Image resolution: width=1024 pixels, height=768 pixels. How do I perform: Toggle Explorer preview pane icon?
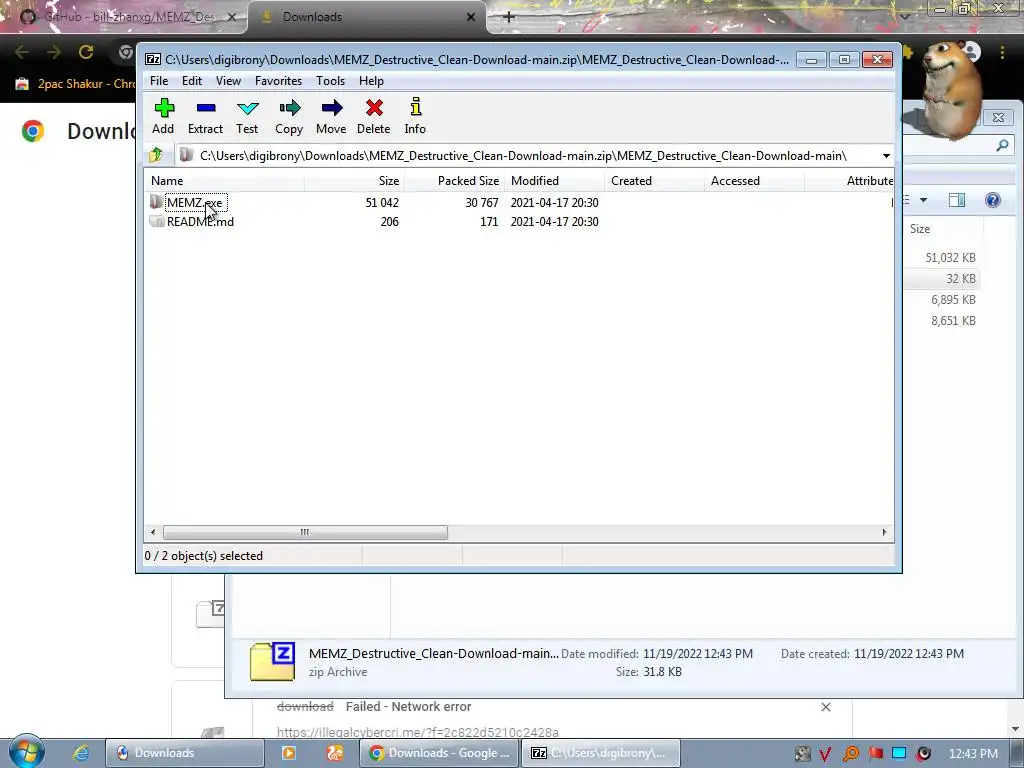[x=957, y=200]
